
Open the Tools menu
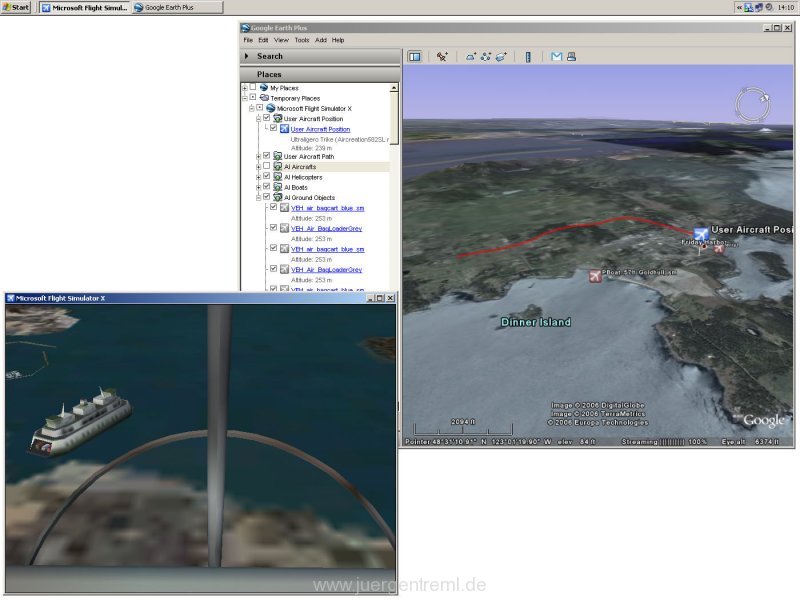point(302,40)
